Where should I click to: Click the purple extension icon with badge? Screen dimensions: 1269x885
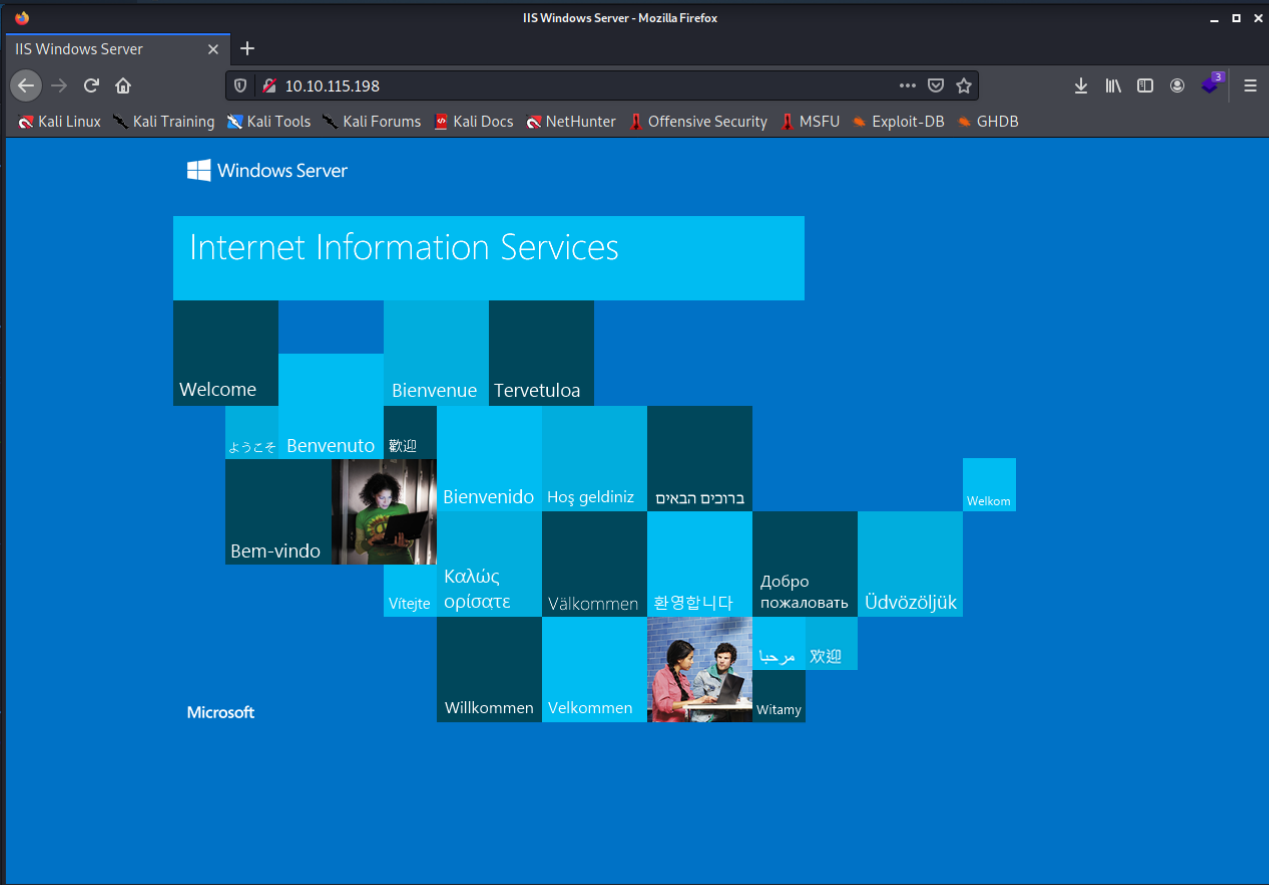pyautogui.click(x=1211, y=84)
